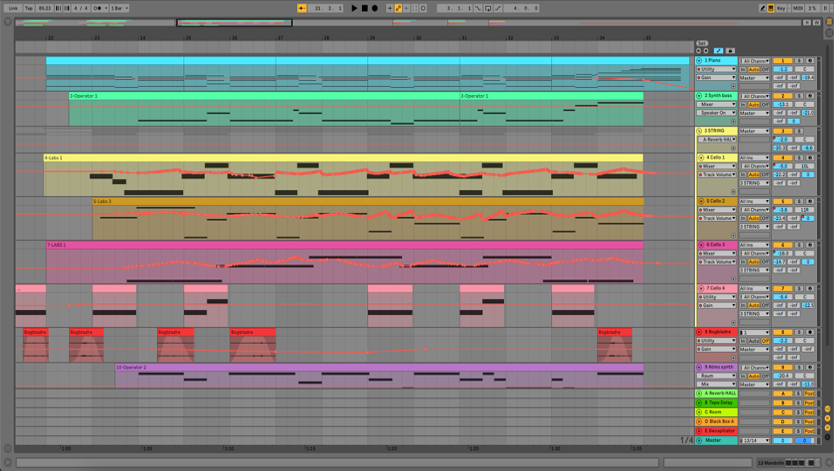Toggle Draw Mode pencil icon

(x=763, y=8)
